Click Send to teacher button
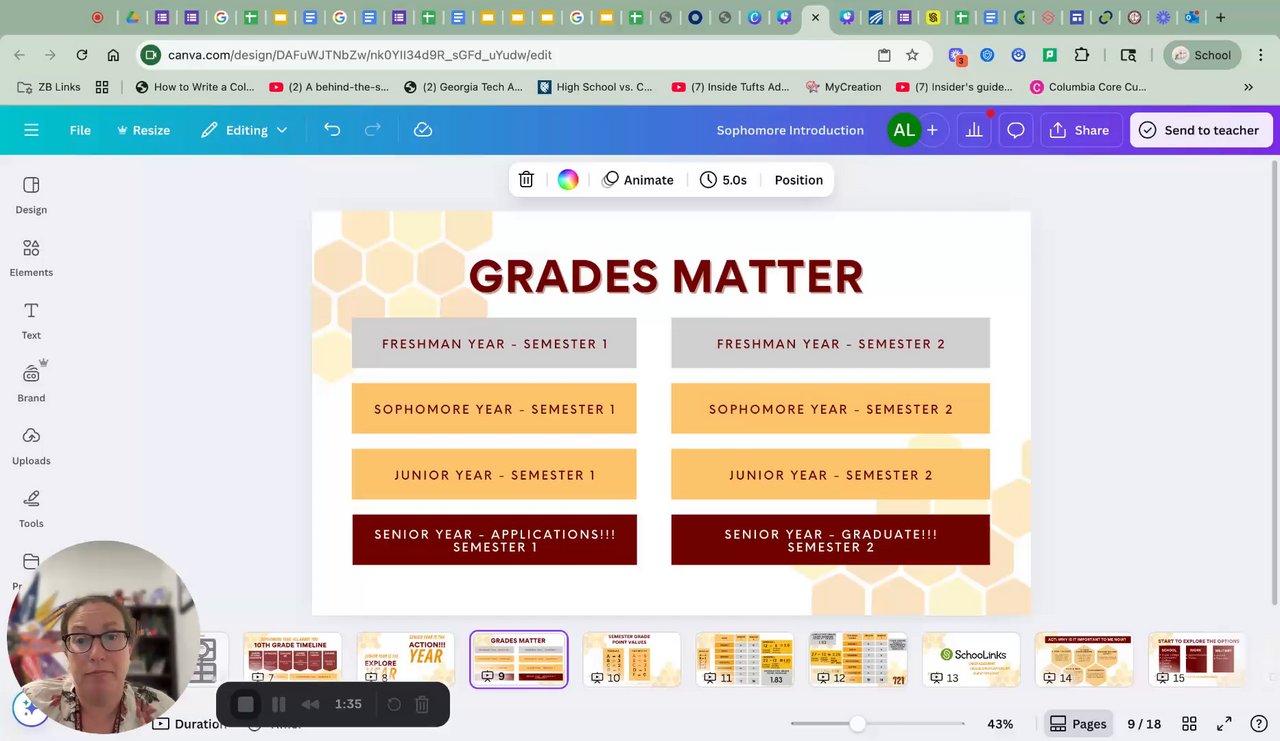The width and height of the screenshot is (1280, 741). tap(1201, 130)
